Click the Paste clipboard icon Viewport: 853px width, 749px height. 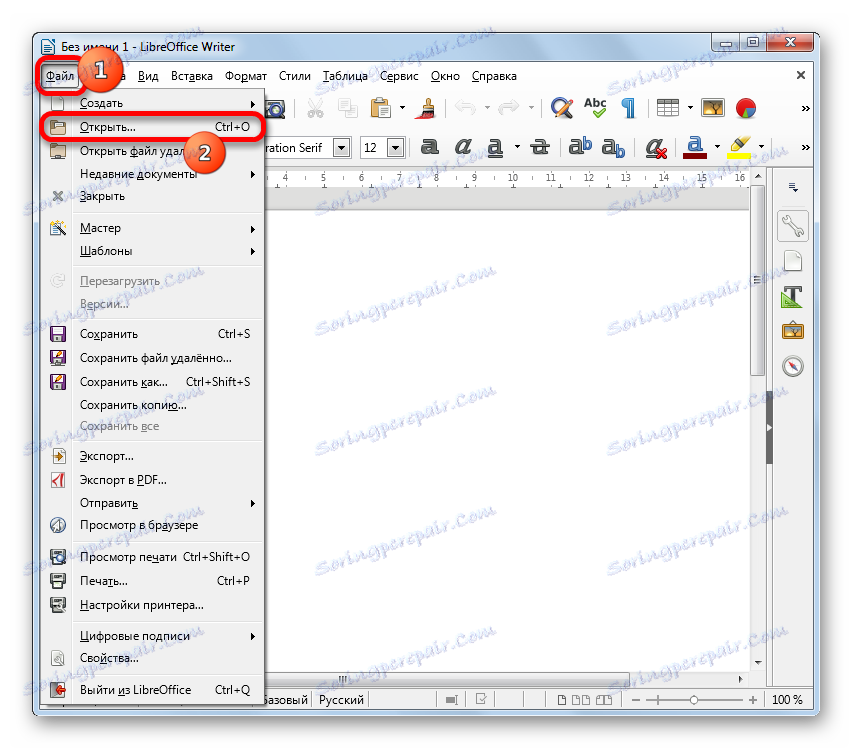pyautogui.click(x=381, y=108)
